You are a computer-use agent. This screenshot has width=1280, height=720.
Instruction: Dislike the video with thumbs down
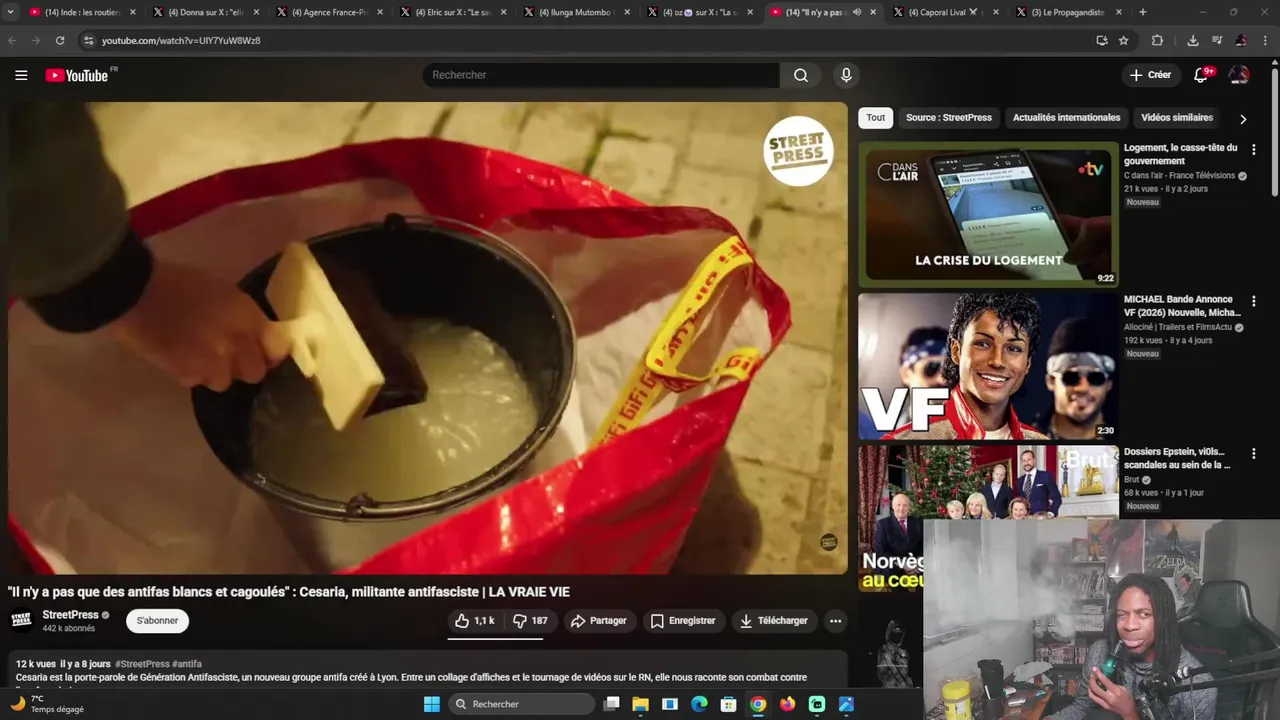[530, 621]
